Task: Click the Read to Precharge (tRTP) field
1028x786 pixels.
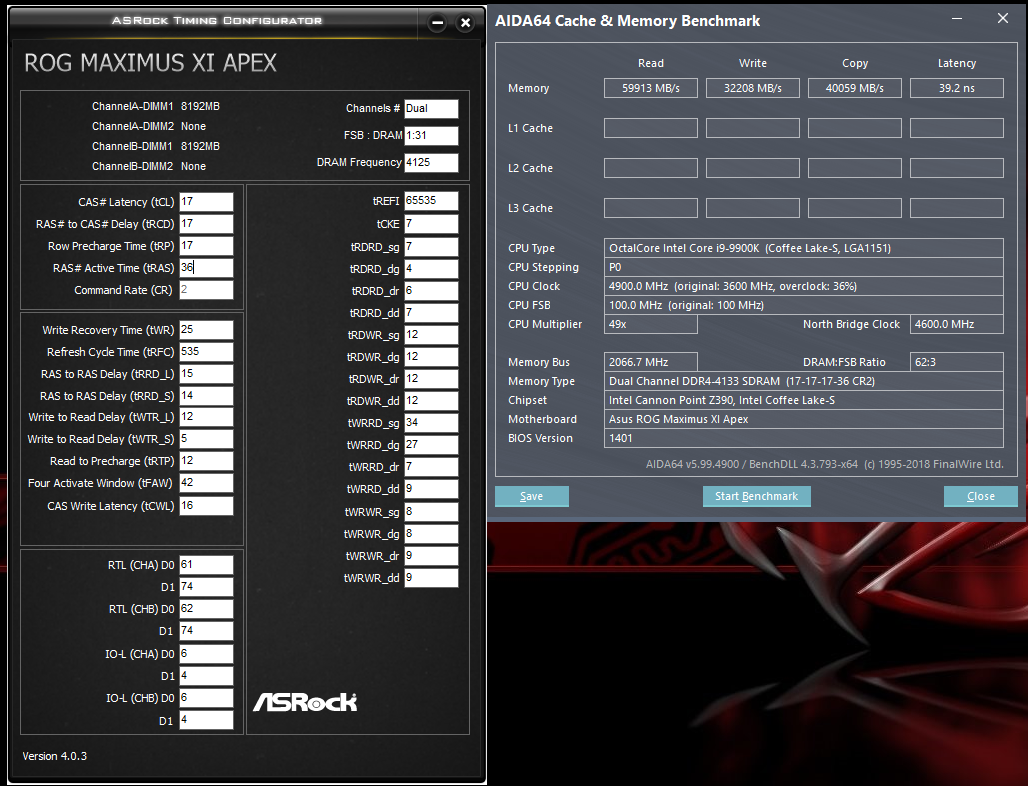Action: click(x=206, y=461)
